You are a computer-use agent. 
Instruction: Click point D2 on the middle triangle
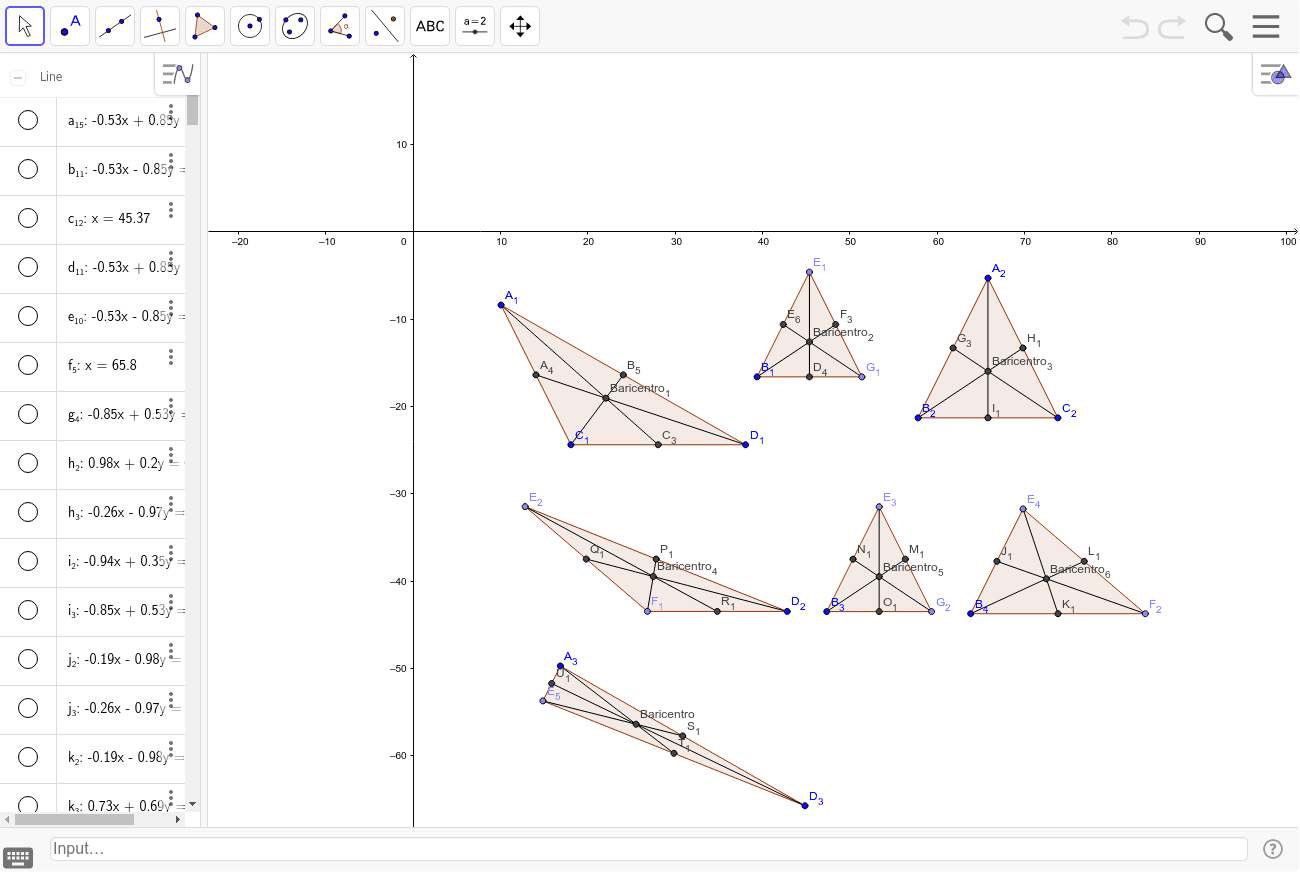click(787, 611)
